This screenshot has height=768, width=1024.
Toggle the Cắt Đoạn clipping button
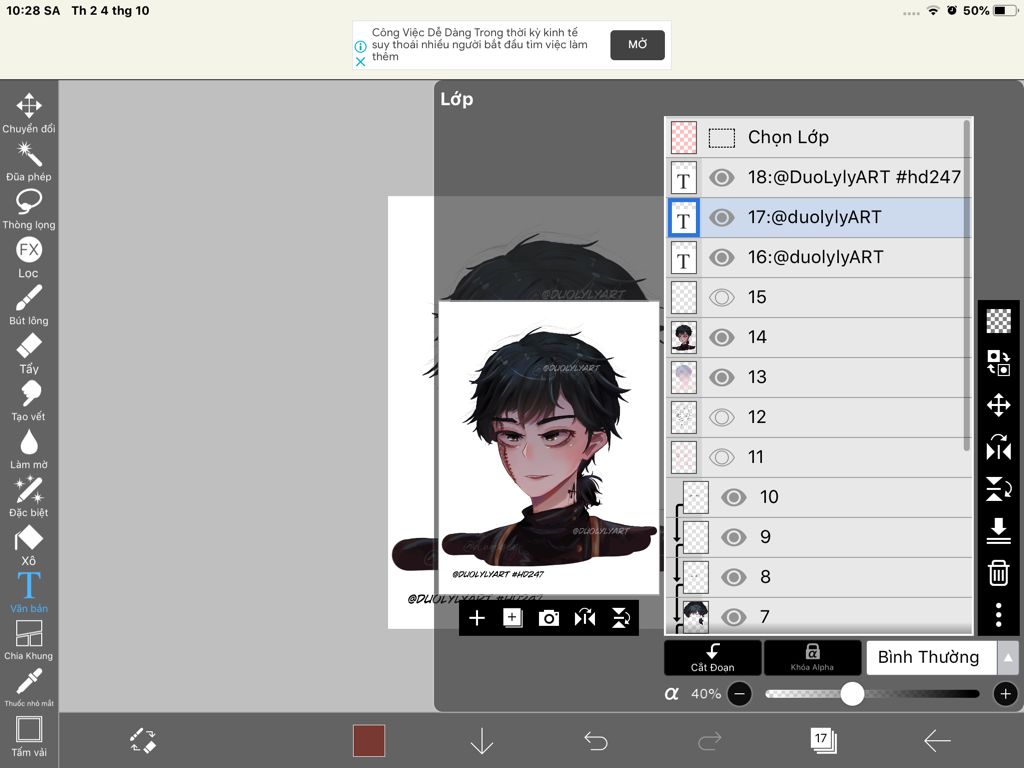tap(712, 657)
